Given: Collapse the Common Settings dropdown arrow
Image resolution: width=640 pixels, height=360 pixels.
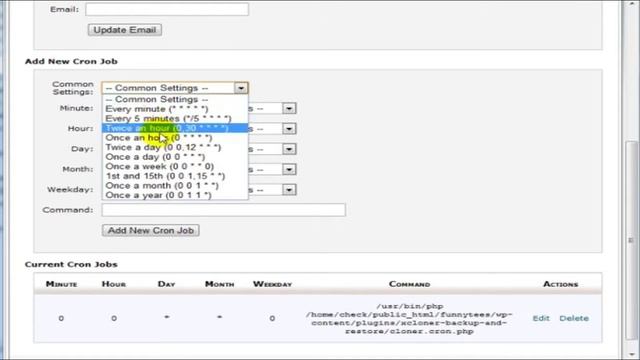Looking at the screenshot, I should point(241,88).
